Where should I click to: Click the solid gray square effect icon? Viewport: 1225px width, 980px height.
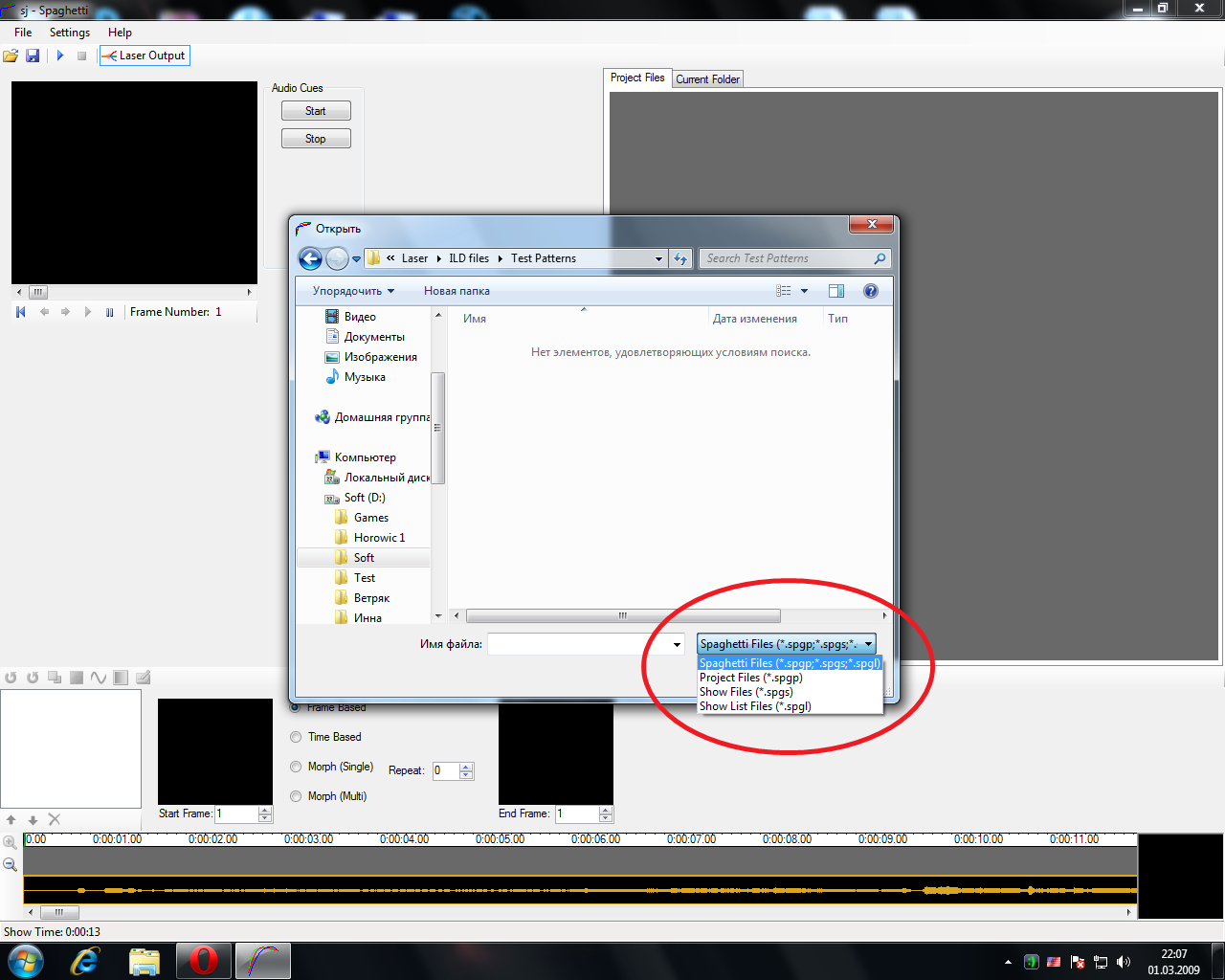point(77,678)
